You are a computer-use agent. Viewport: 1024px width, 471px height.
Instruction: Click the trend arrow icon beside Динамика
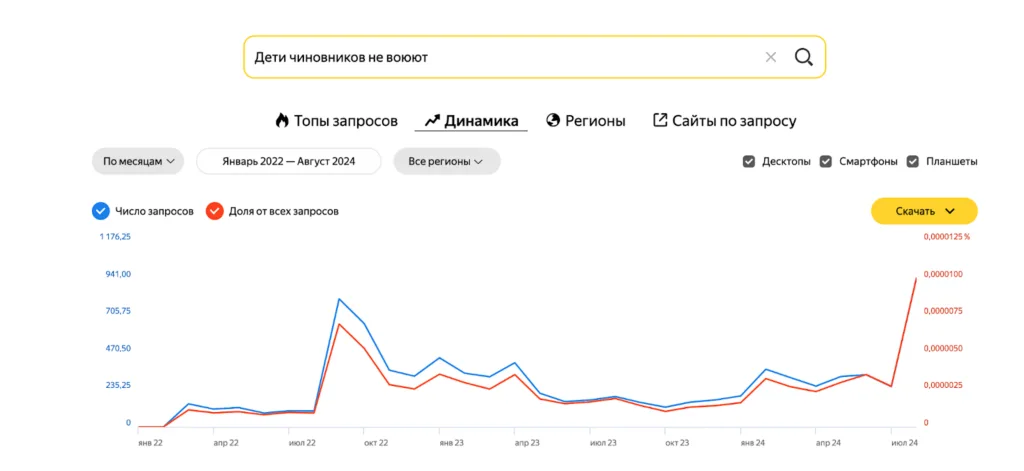(x=432, y=121)
